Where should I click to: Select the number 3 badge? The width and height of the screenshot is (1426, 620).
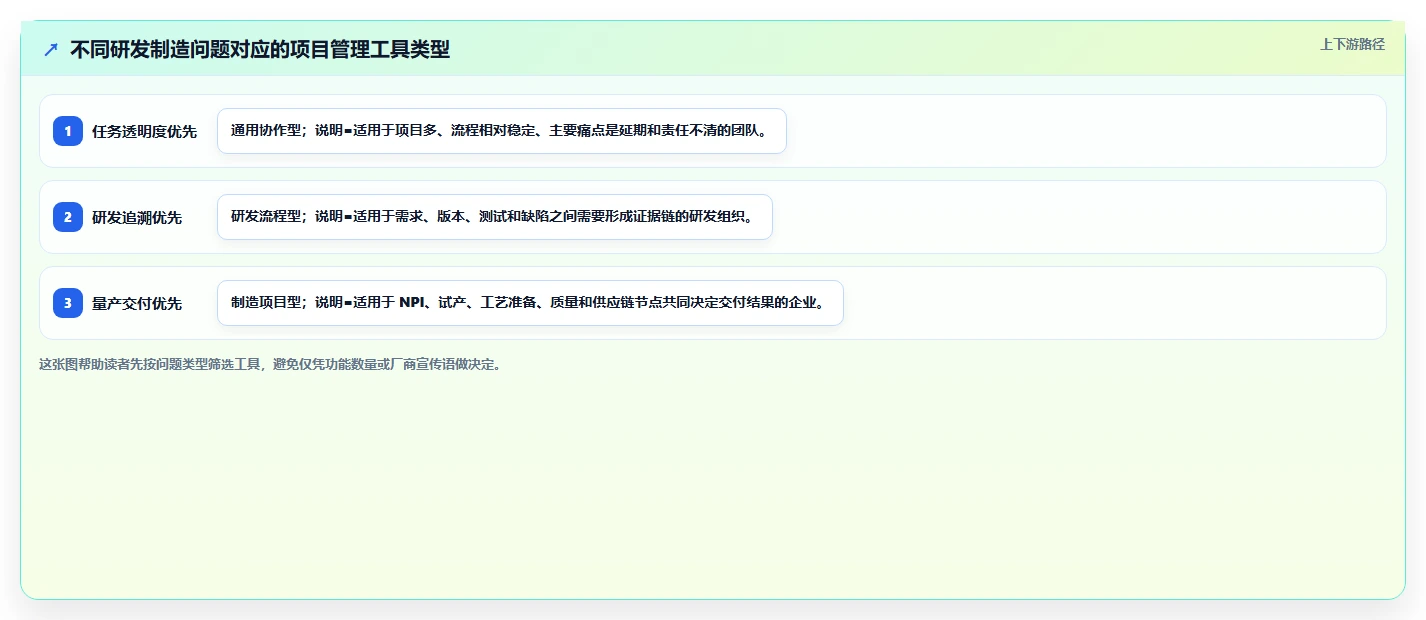tap(68, 303)
